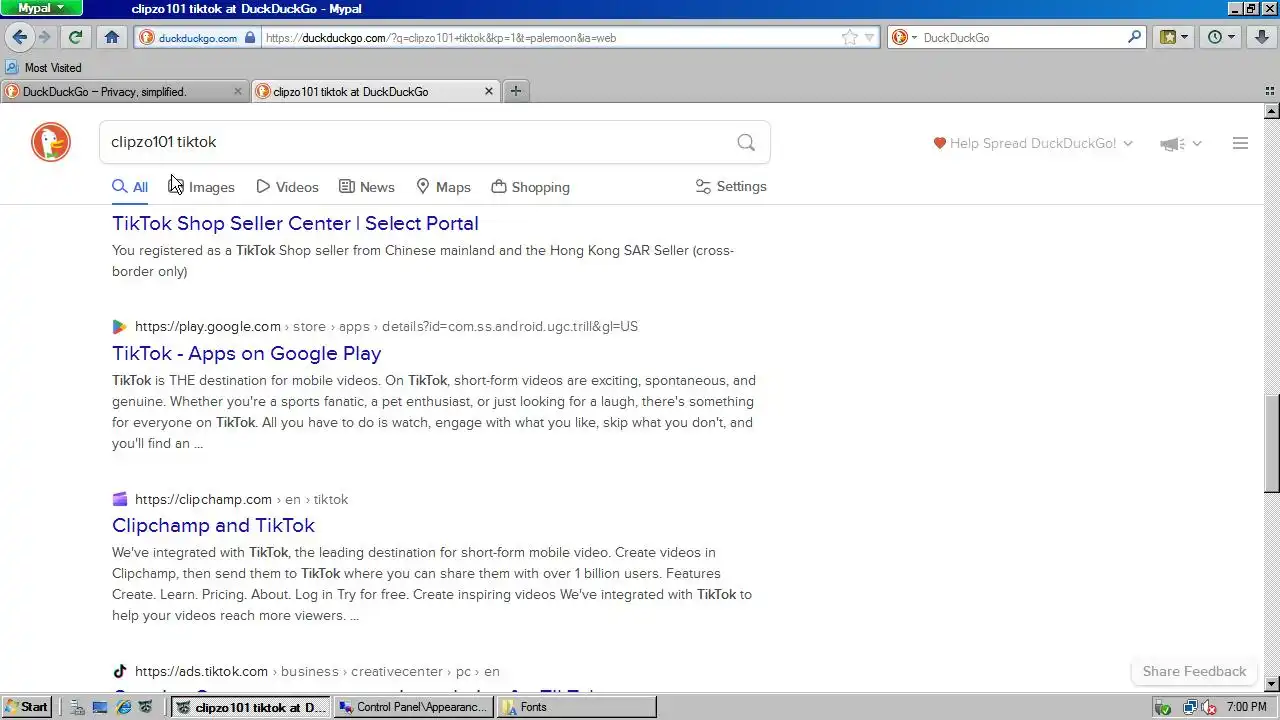Close the DuckDuckGo – Privacy, simplified tab
Viewport: 1280px width, 720px height.
237,91
